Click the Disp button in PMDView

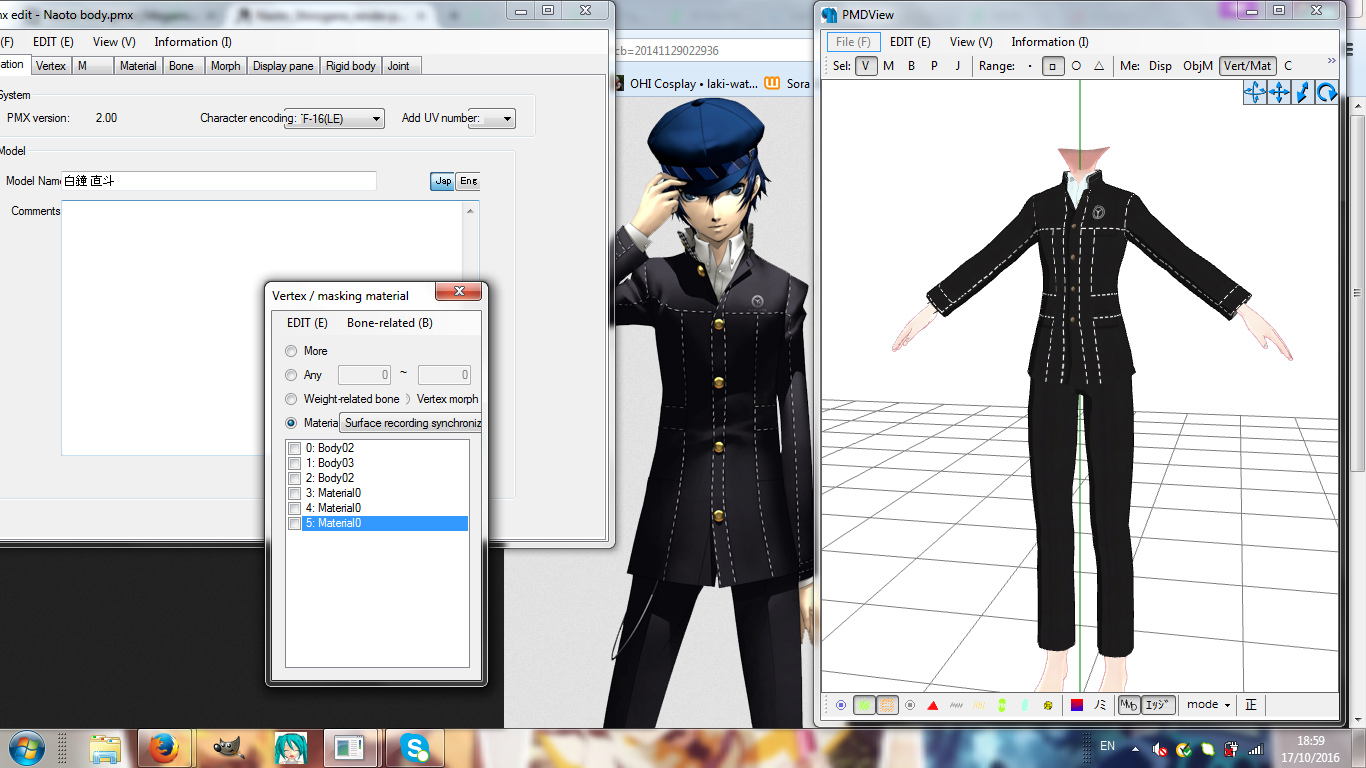(x=1160, y=66)
